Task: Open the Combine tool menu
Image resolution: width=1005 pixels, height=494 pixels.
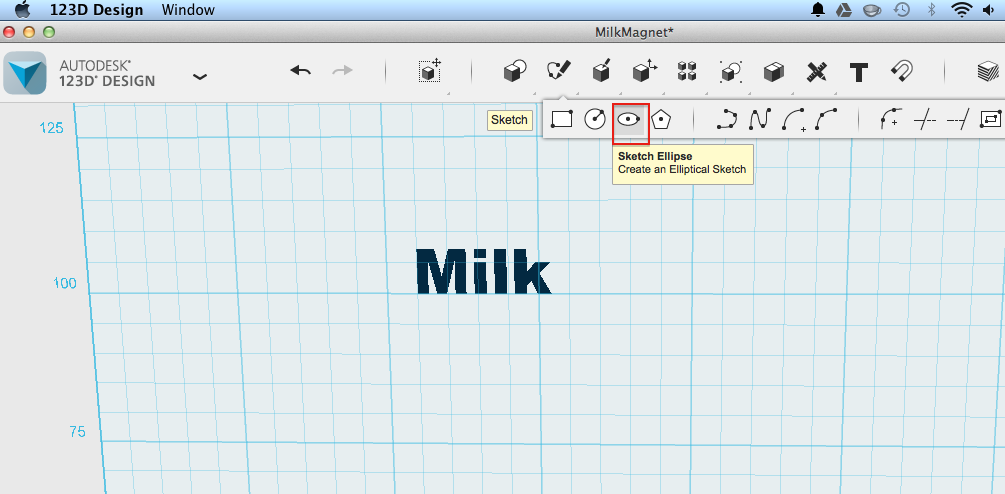Action: click(774, 71)
